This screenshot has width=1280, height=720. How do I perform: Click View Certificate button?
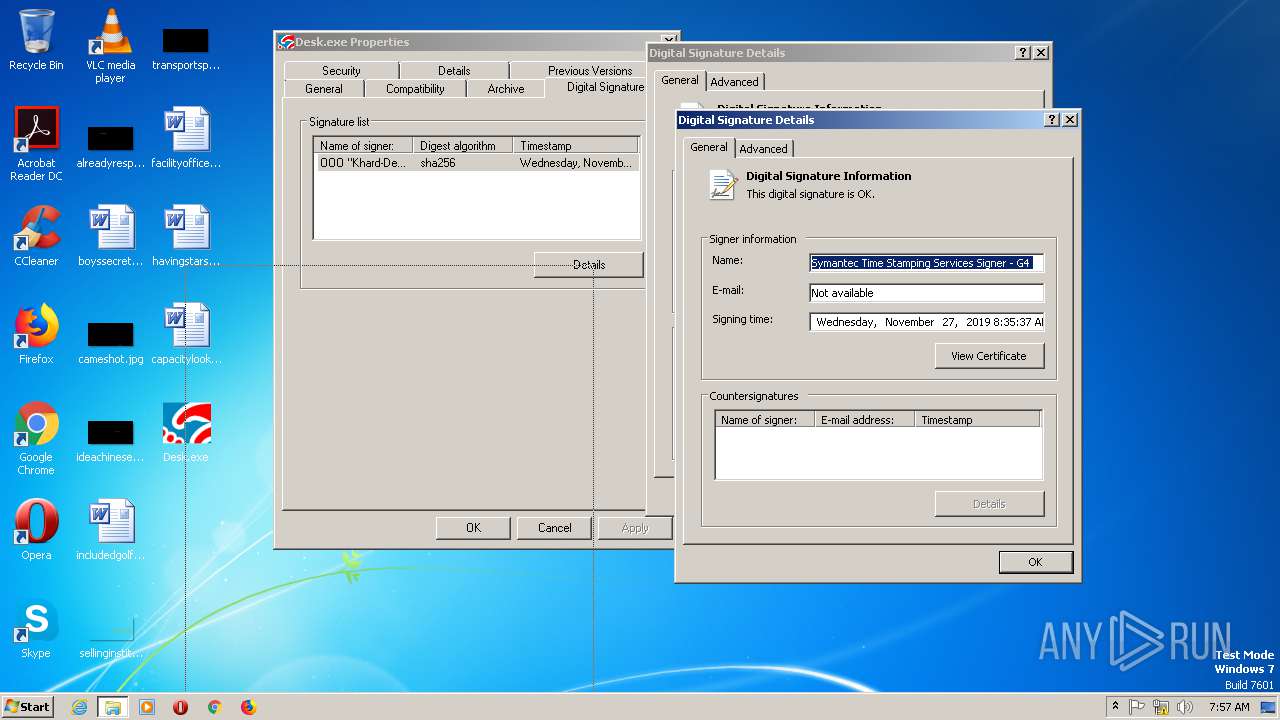coord(989,356)
